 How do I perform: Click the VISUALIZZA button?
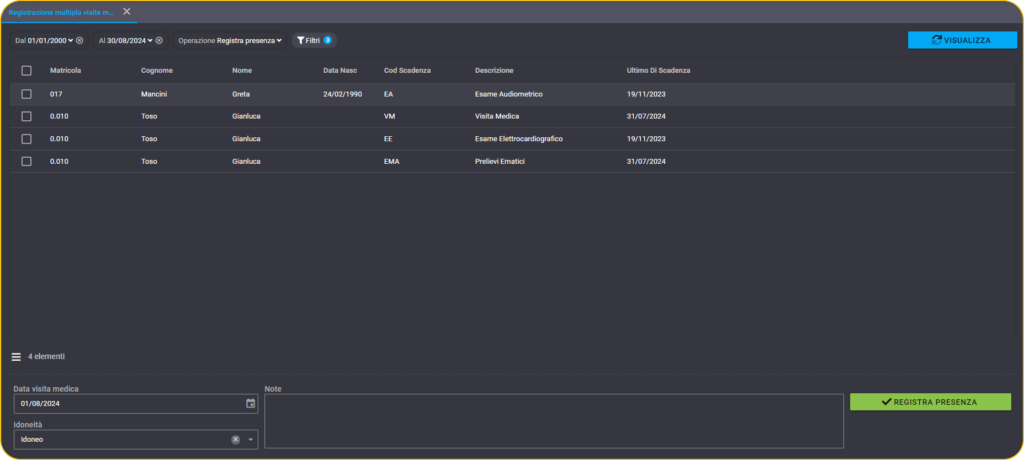point(962,40)
